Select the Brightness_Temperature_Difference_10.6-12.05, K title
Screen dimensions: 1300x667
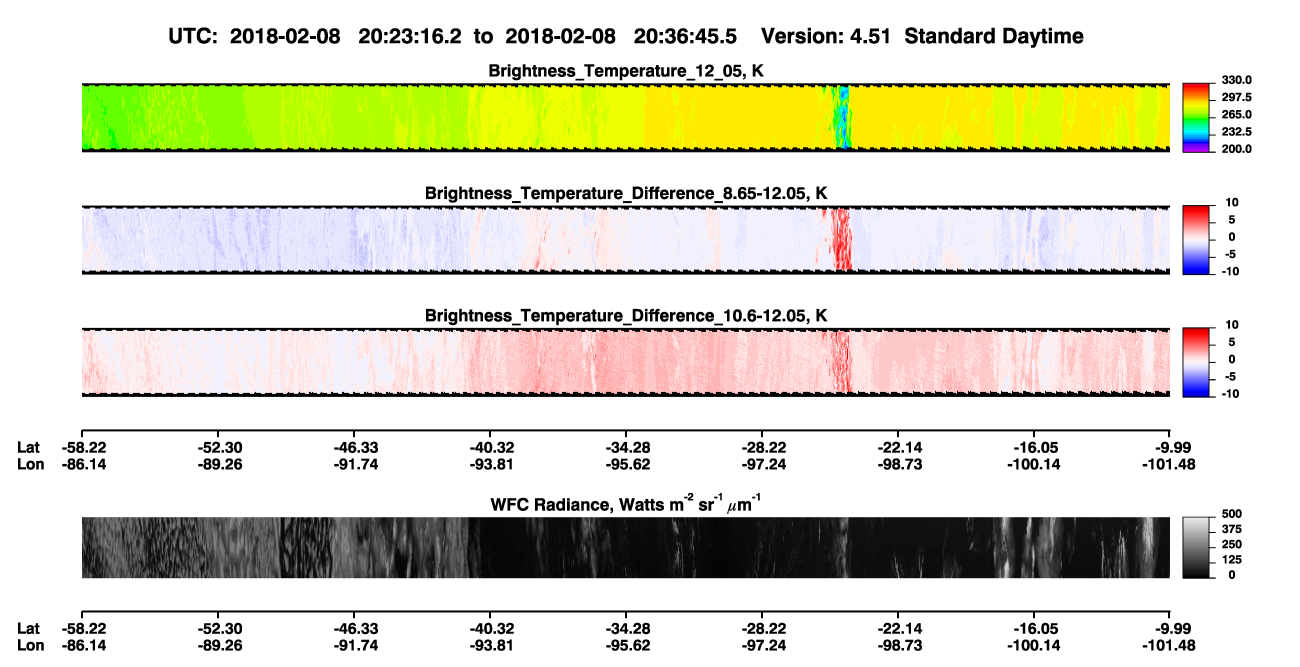click(x=627, y=315)
